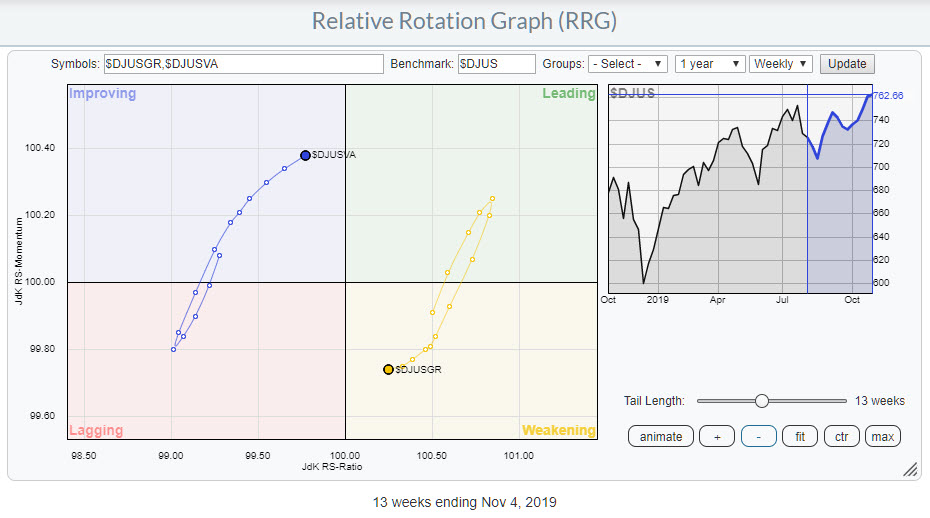This screenshot has width=930, height=518.
Task: Click the zoom in plus button
Action: pyautogui.click(x=717, y=437)
